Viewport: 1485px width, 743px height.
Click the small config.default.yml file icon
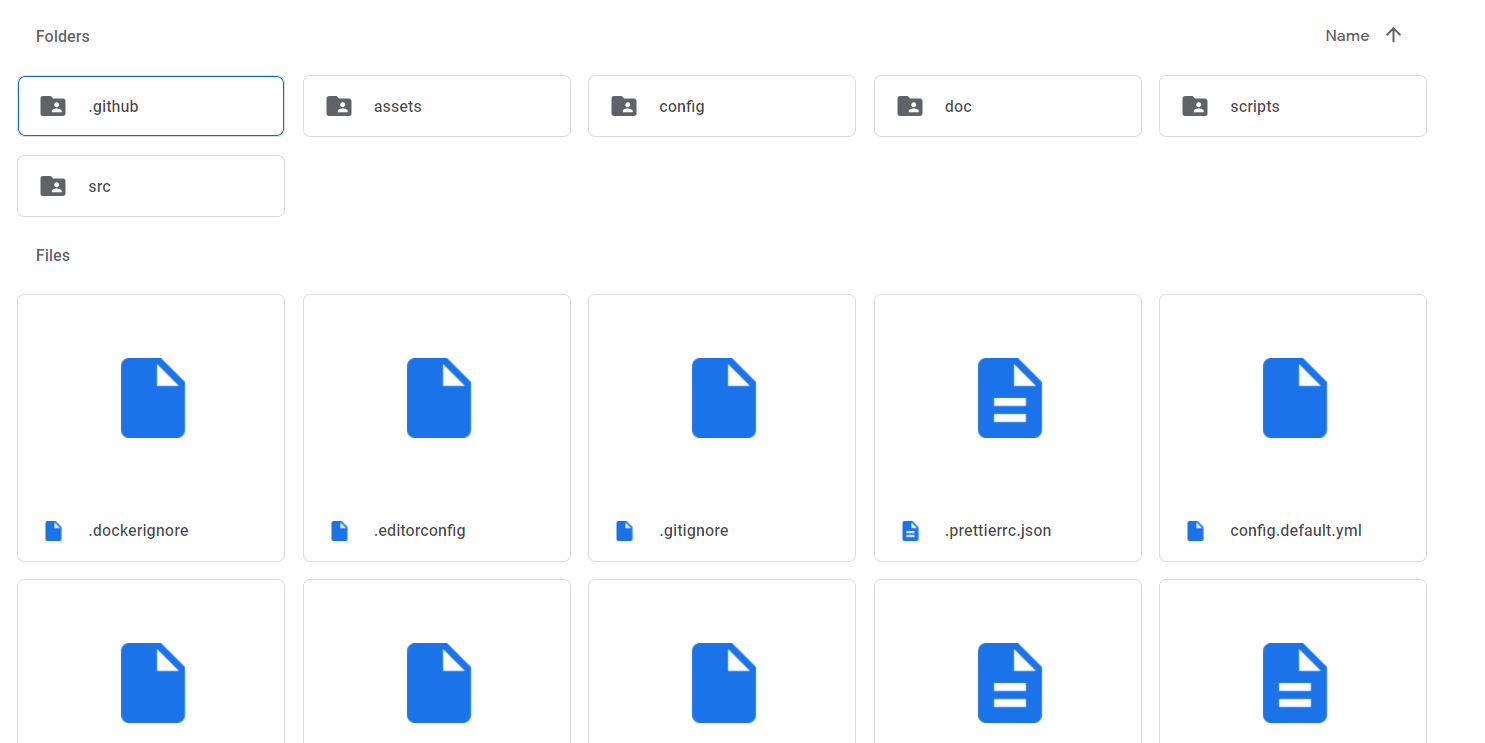point(1196,531)
